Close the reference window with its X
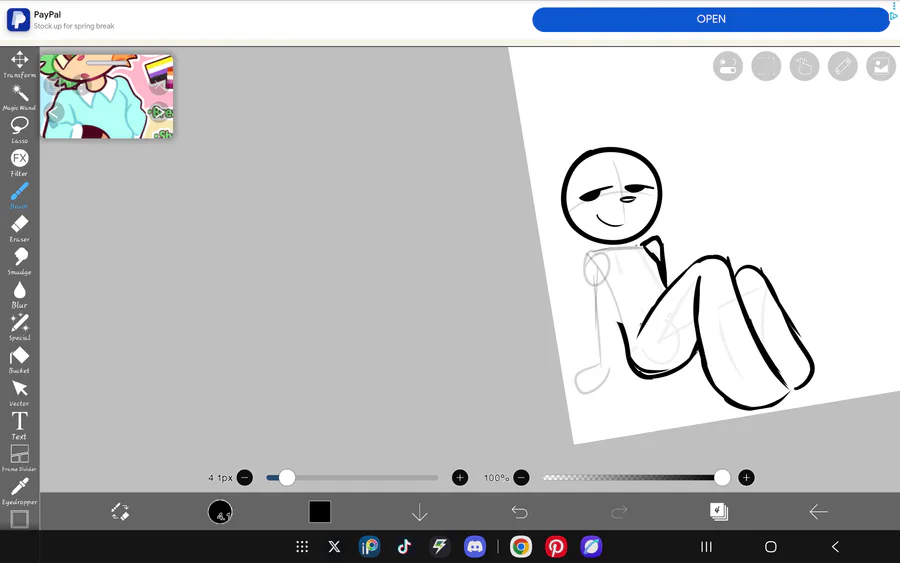 159,86
